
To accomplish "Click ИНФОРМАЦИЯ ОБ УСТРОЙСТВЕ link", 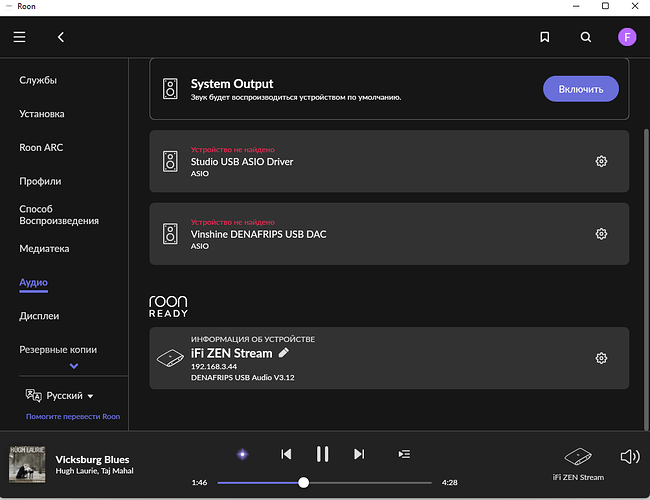I will coord(253,339).
